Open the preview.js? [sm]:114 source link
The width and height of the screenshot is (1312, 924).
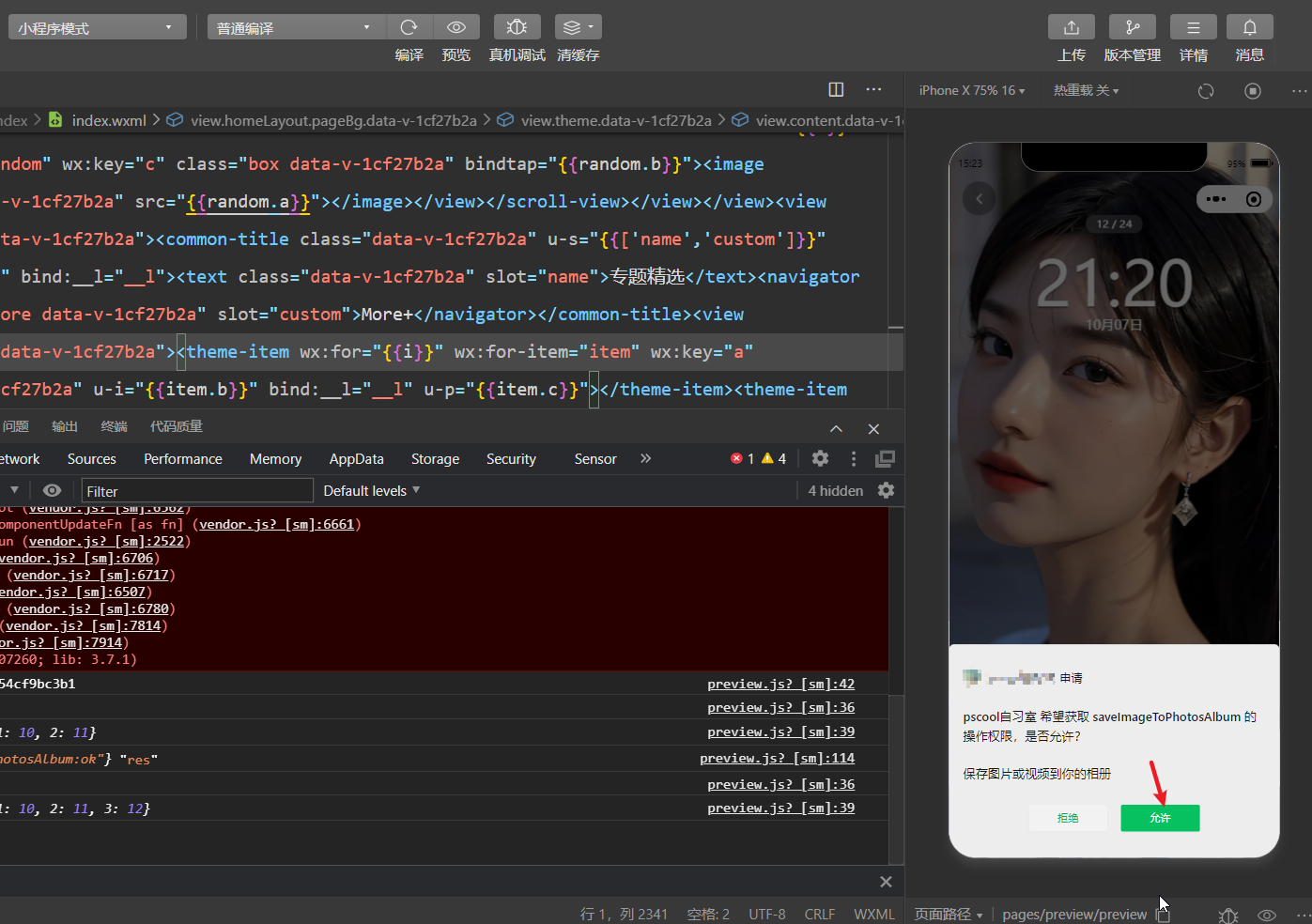[x=778, y=758]
